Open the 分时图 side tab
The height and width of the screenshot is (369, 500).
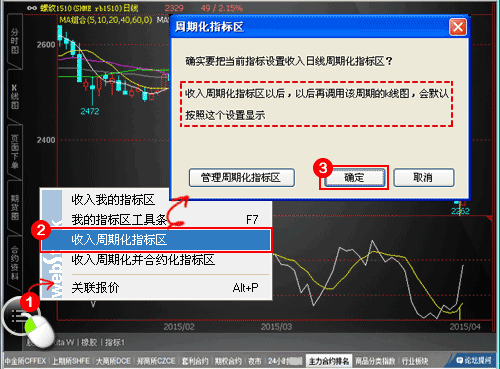[15, 41]
